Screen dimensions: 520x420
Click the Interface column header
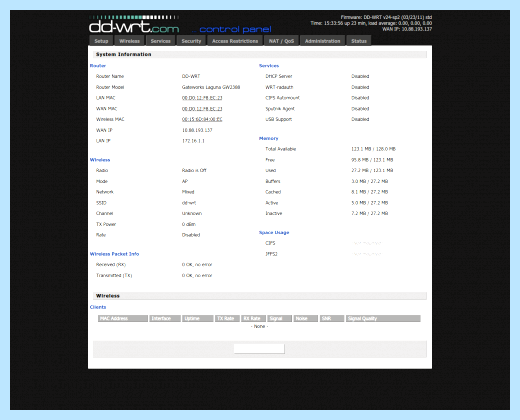(165, 318)
